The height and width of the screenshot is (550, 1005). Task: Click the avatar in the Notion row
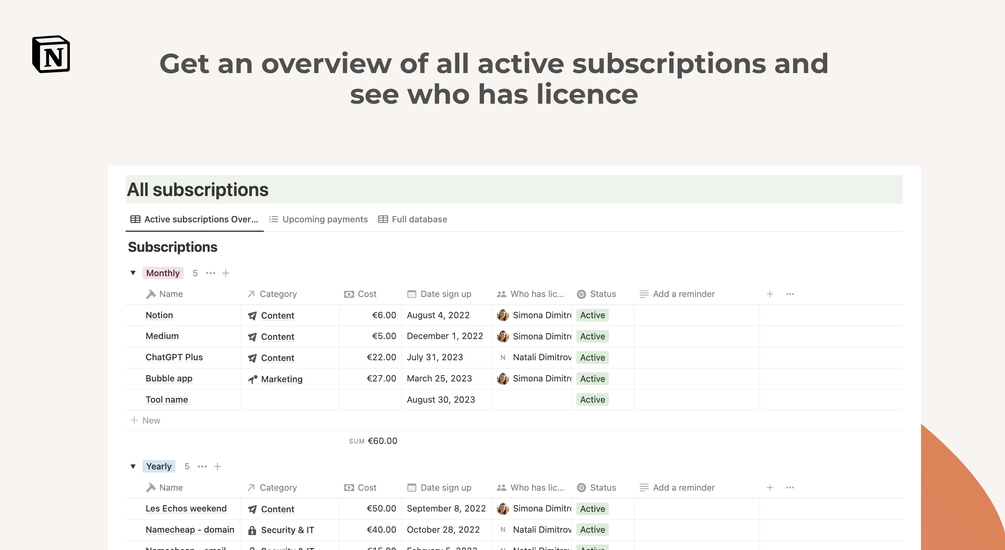point(502,315)
